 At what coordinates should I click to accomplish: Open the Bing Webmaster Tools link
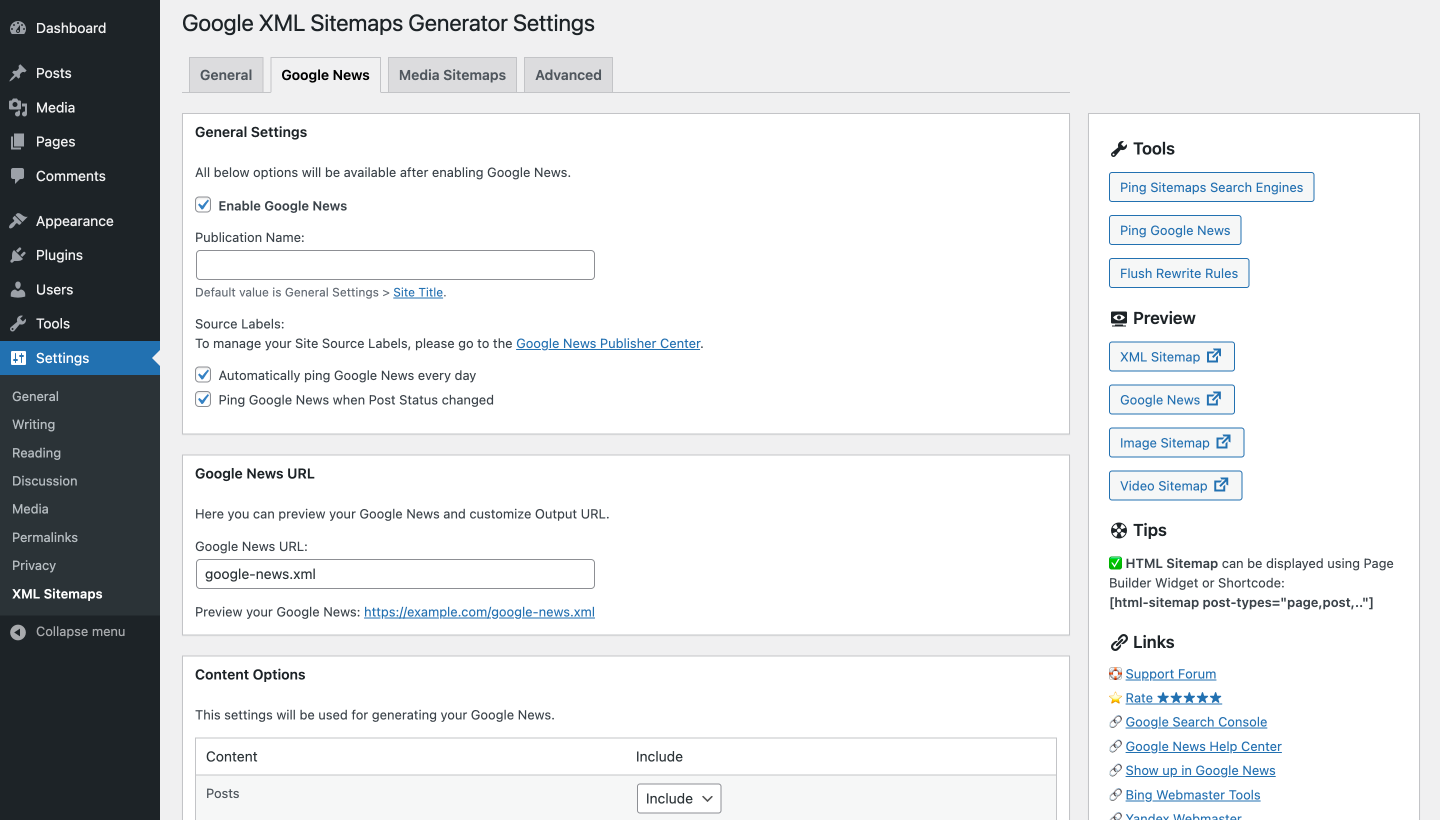1193,795
